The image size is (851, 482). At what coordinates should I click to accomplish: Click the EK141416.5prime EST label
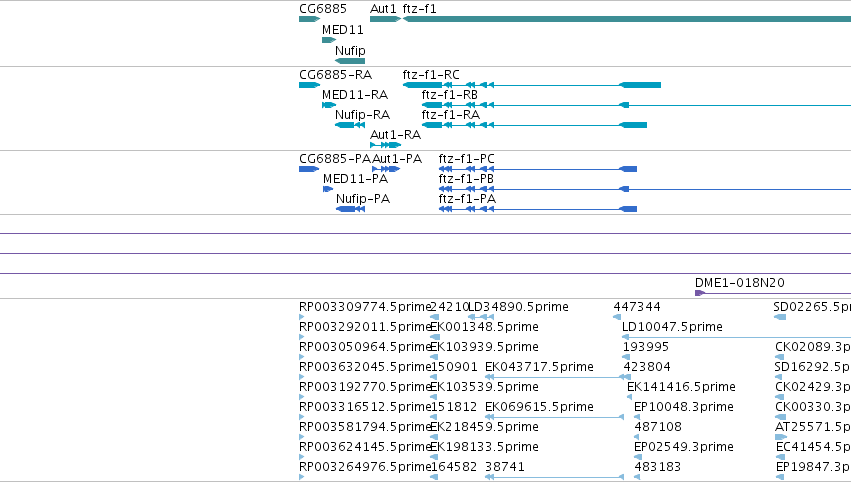pos(682,387)
